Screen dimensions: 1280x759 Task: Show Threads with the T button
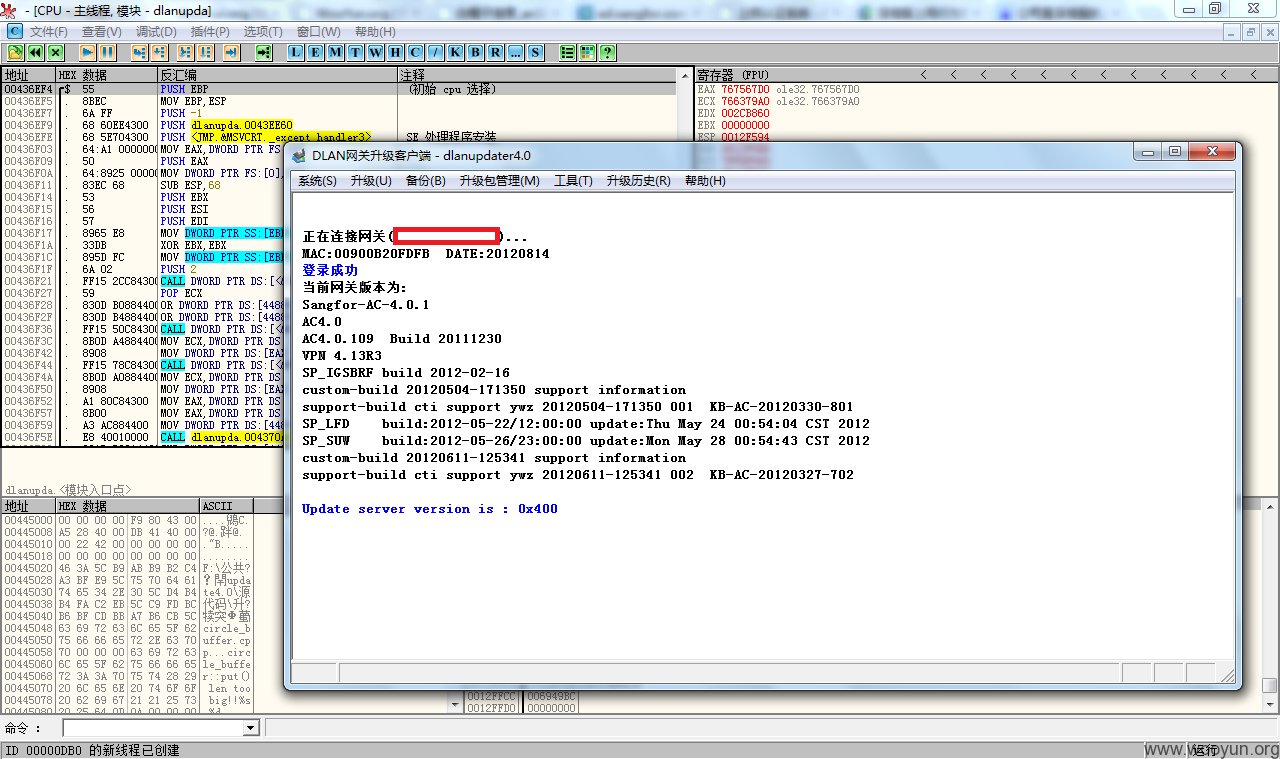coord(356,52)
